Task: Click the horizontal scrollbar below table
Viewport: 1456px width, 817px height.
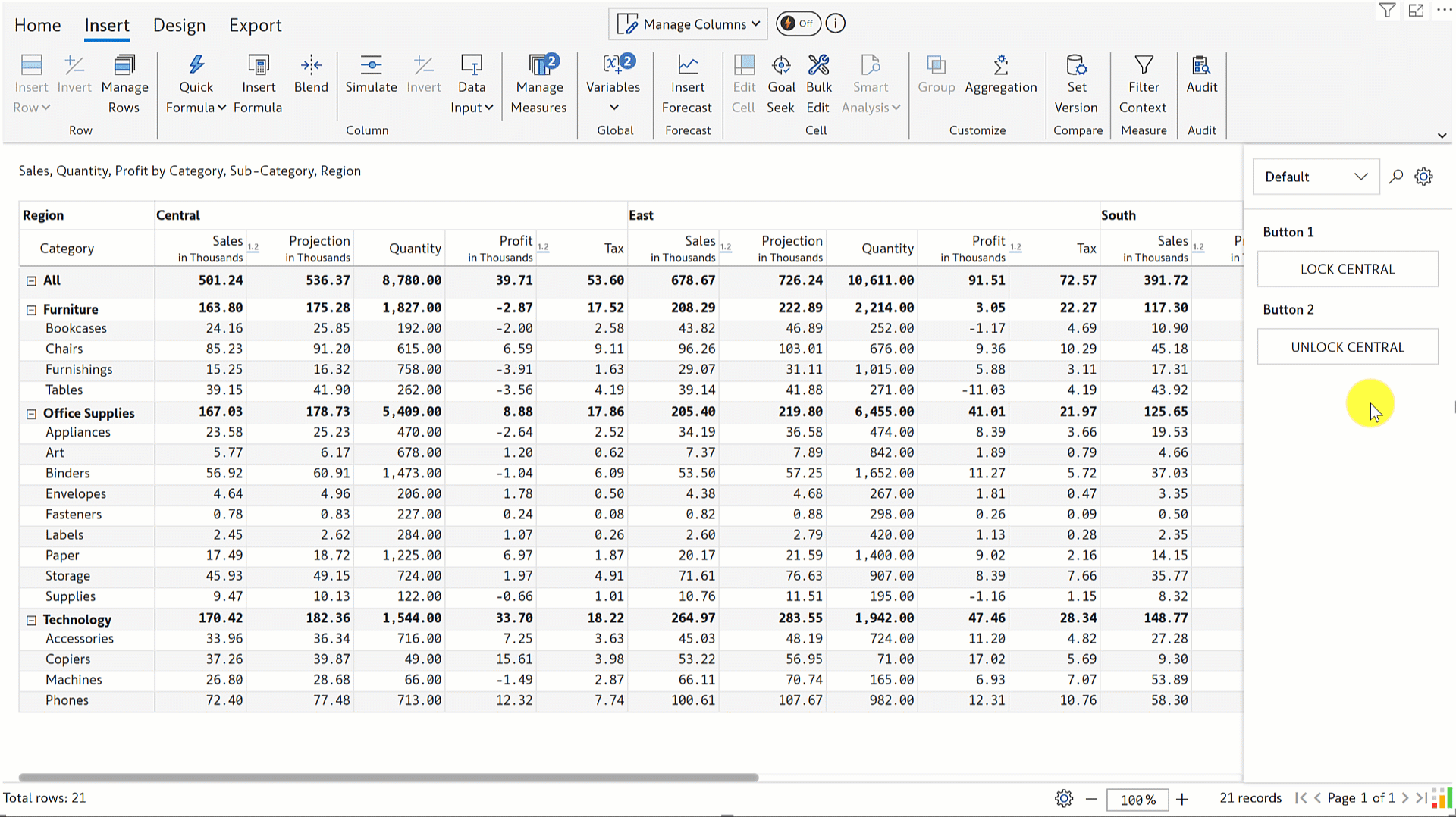Action: 388,778
